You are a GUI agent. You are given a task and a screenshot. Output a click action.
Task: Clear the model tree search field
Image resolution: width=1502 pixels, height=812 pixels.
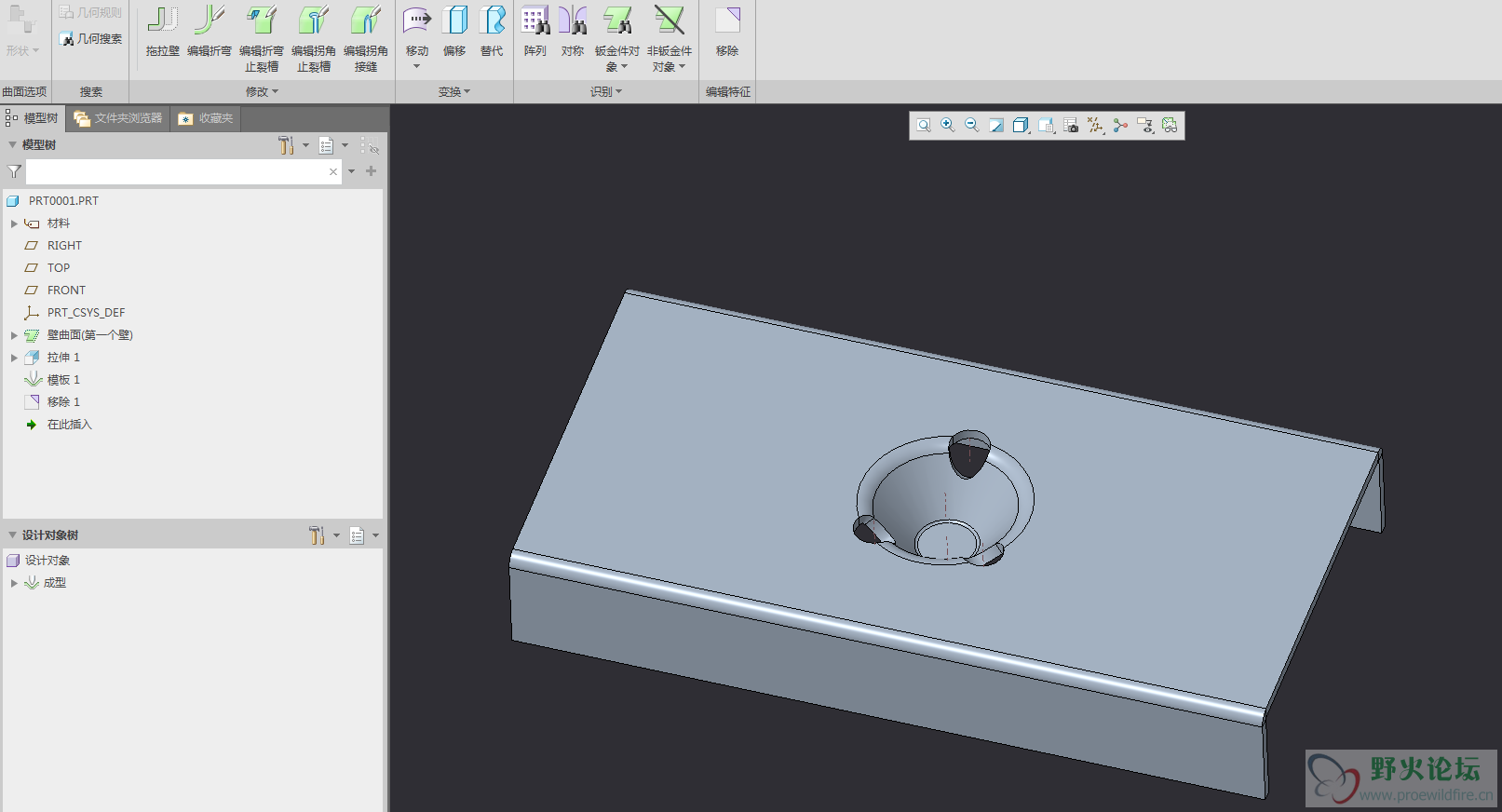(333, 171)
